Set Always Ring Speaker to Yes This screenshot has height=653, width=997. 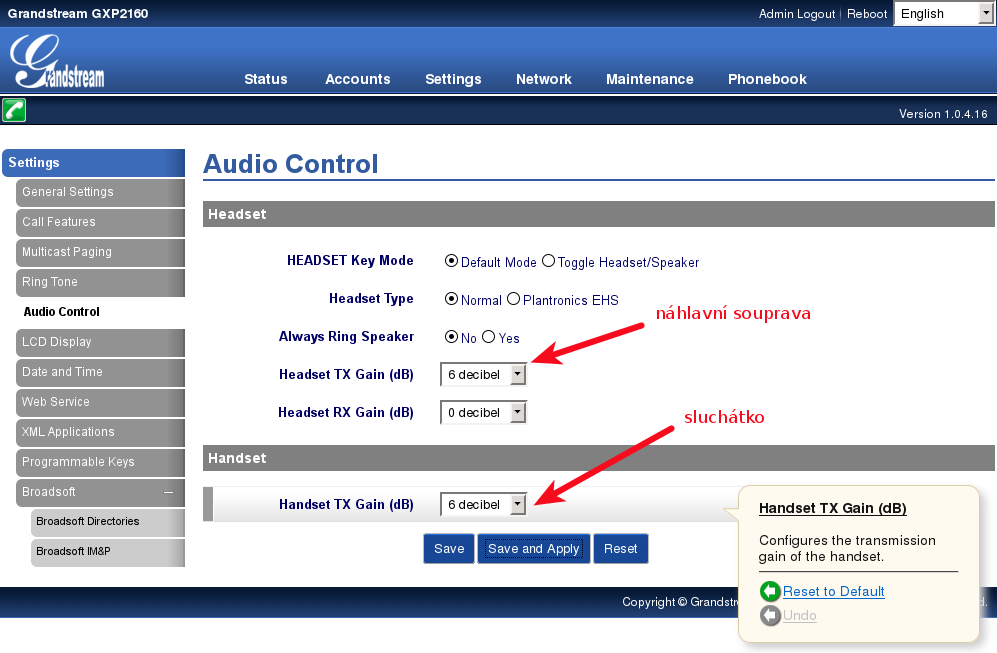click(x=489, y=338)
